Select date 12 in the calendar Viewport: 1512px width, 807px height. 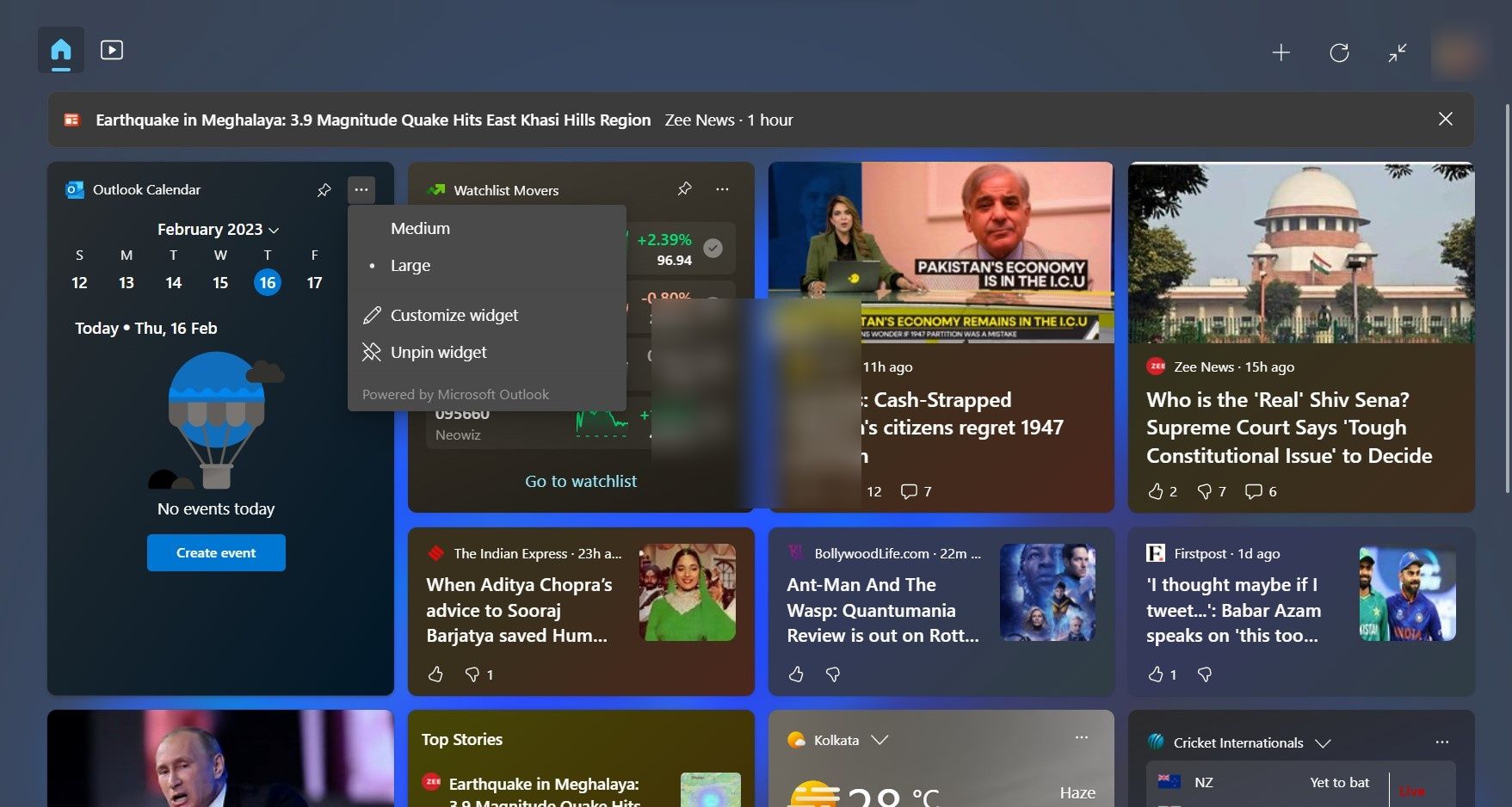(x=79, y=282)
